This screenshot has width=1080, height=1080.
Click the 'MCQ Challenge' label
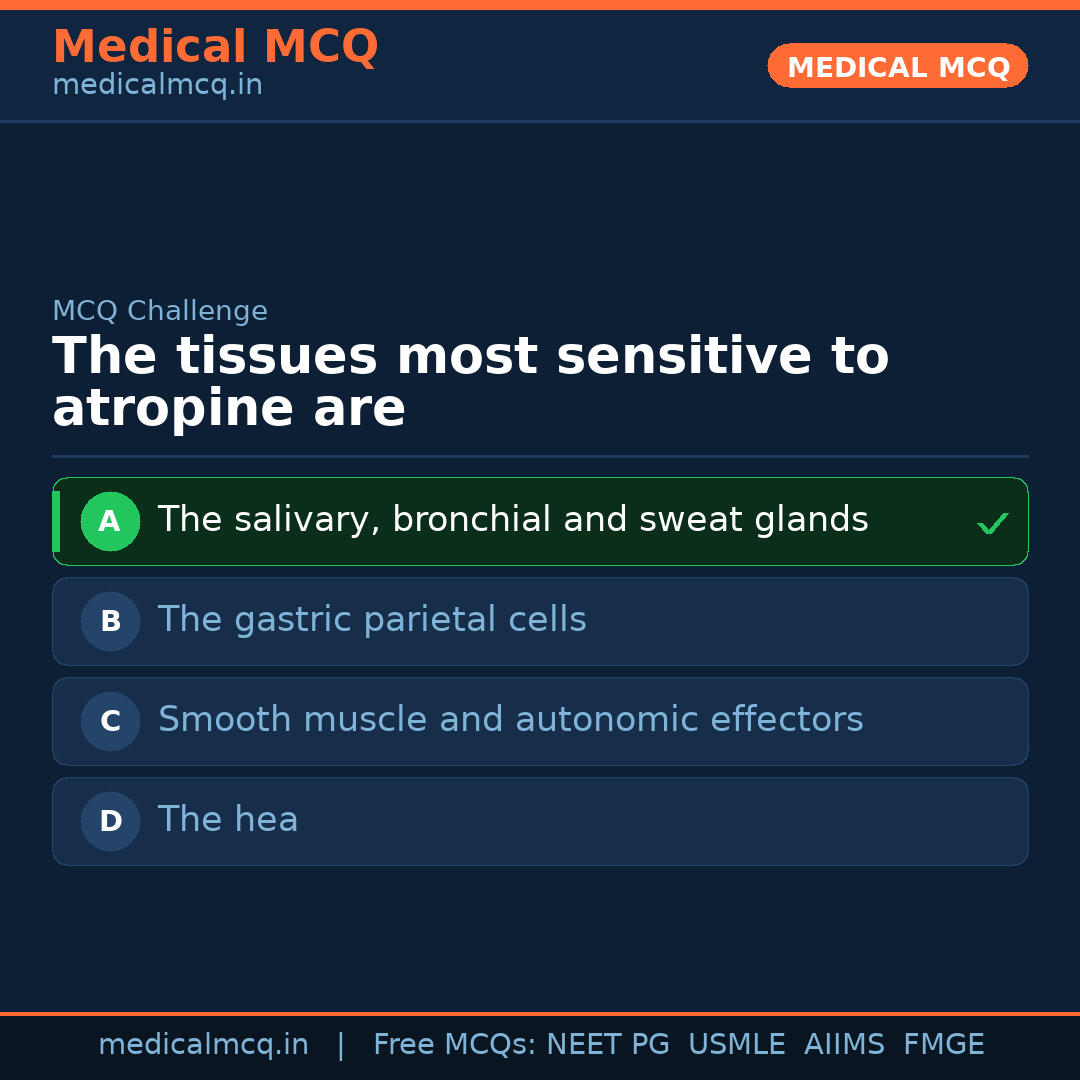coord(160,311)
